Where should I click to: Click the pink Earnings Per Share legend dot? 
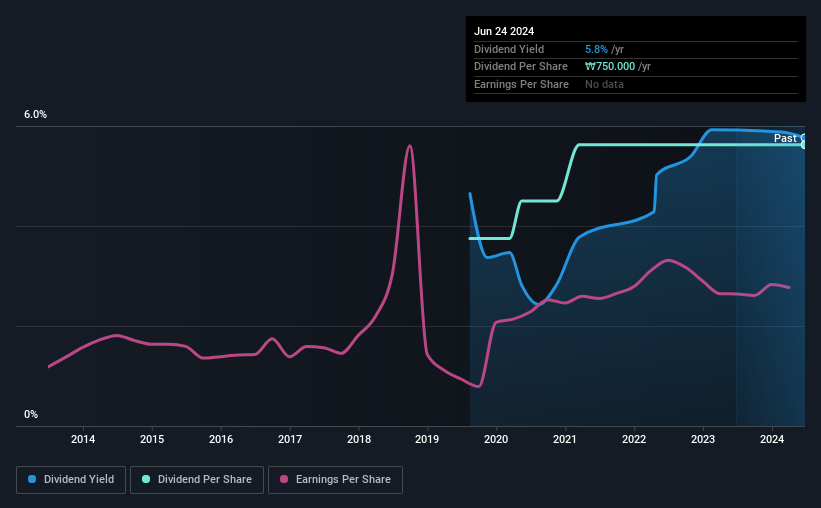coord(284,479)
